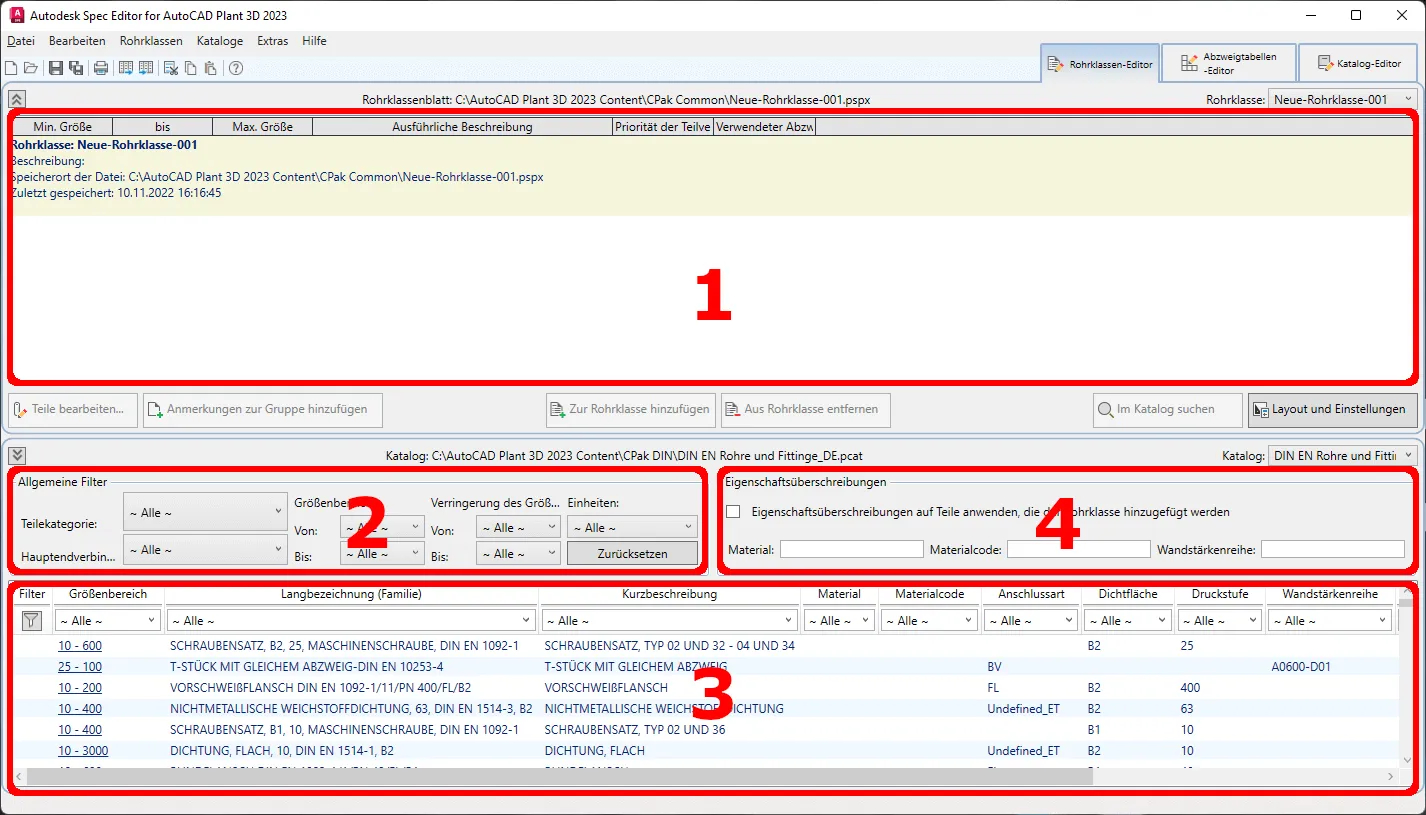This screenshot has height=815, width=1426.
Task: Click the horizontal scrollbar in catalog list
Action: (x=560, y=776)
